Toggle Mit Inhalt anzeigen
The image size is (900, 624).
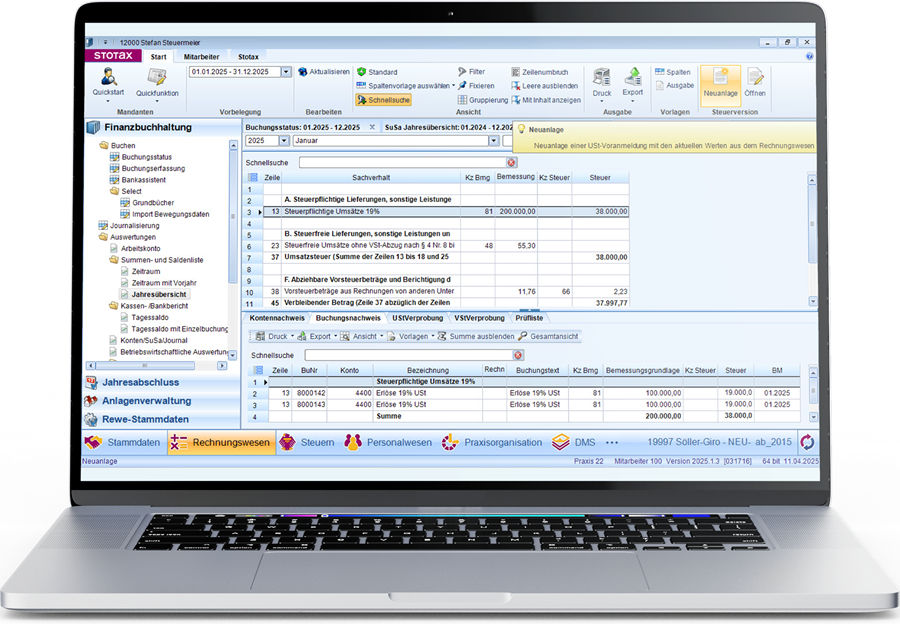(546, 100)
